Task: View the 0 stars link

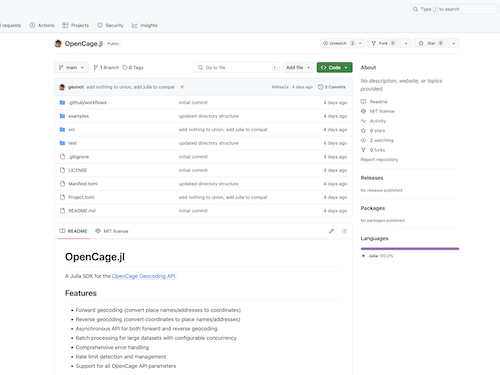Action: [x=377, y=131]
